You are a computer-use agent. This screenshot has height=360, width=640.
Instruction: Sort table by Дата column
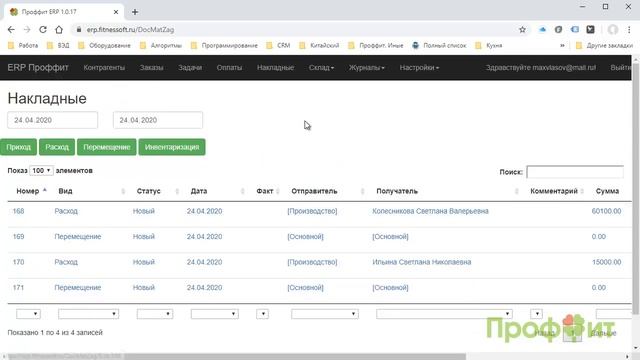[x=199, y=191]
